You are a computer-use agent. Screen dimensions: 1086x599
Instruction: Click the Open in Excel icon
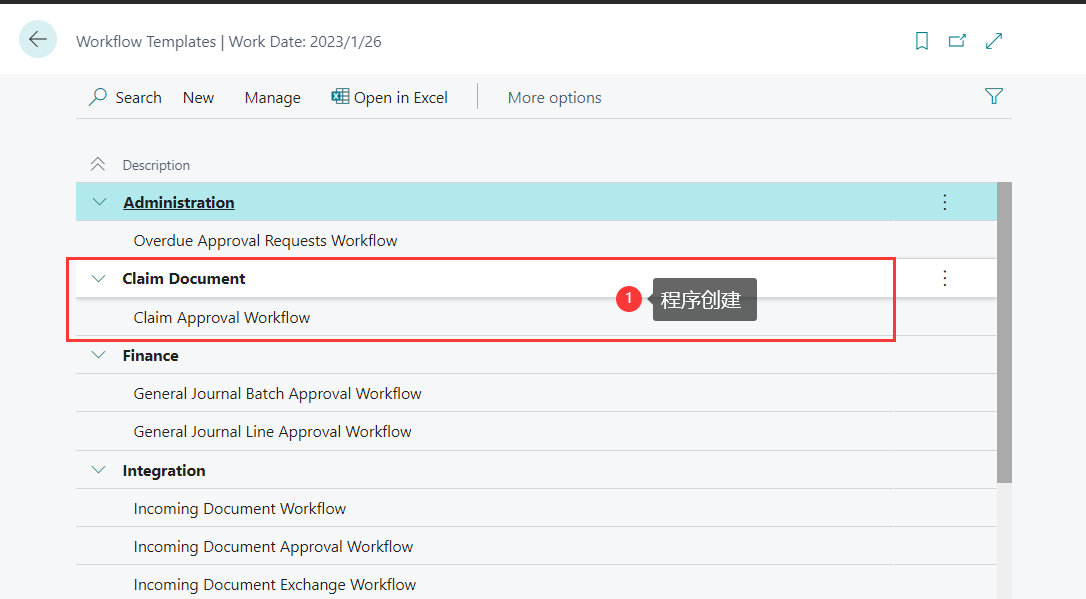340,97
